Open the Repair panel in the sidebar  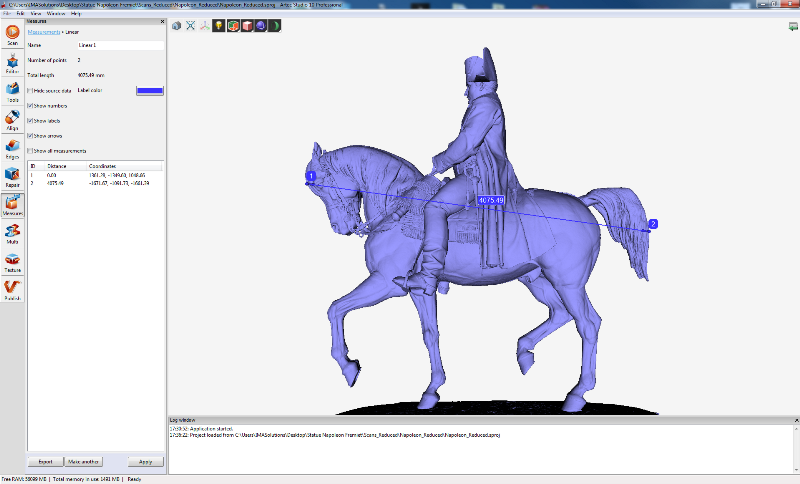pos(12,177)
